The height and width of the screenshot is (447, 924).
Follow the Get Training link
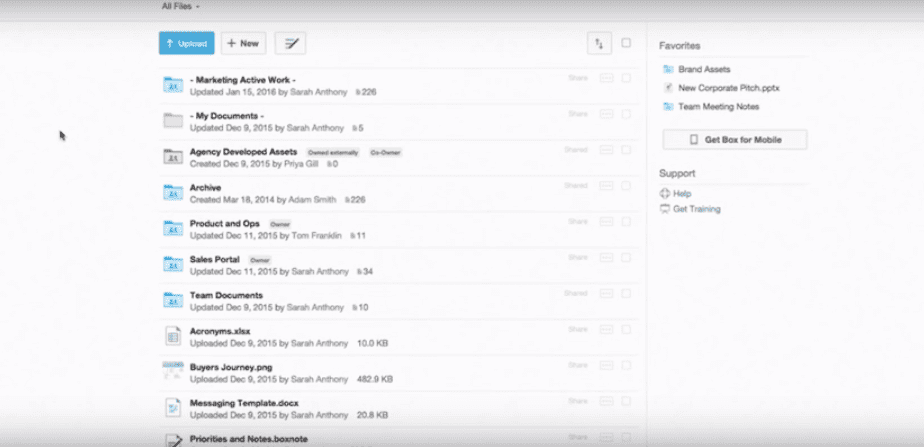(696, 209)
